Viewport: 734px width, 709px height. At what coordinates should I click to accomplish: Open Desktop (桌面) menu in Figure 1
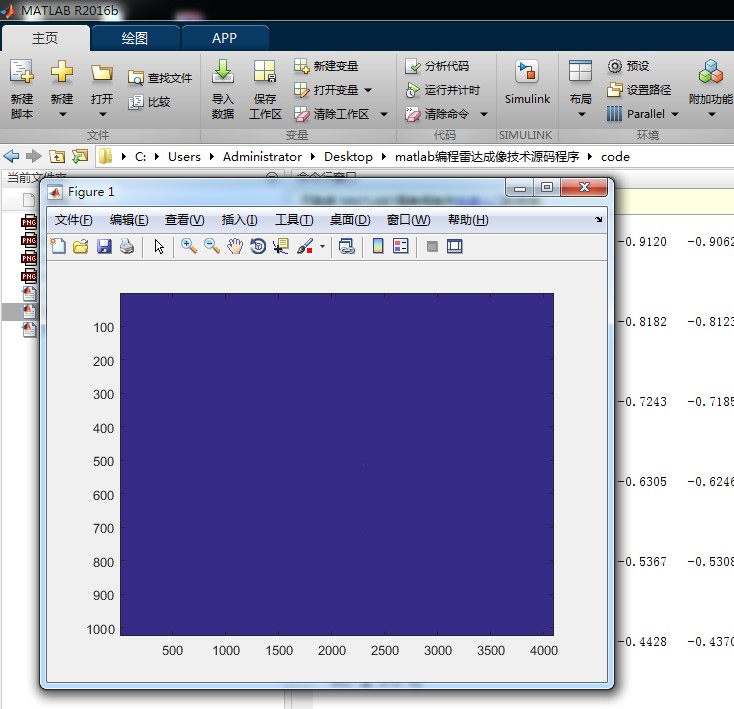tap(350, 219)
